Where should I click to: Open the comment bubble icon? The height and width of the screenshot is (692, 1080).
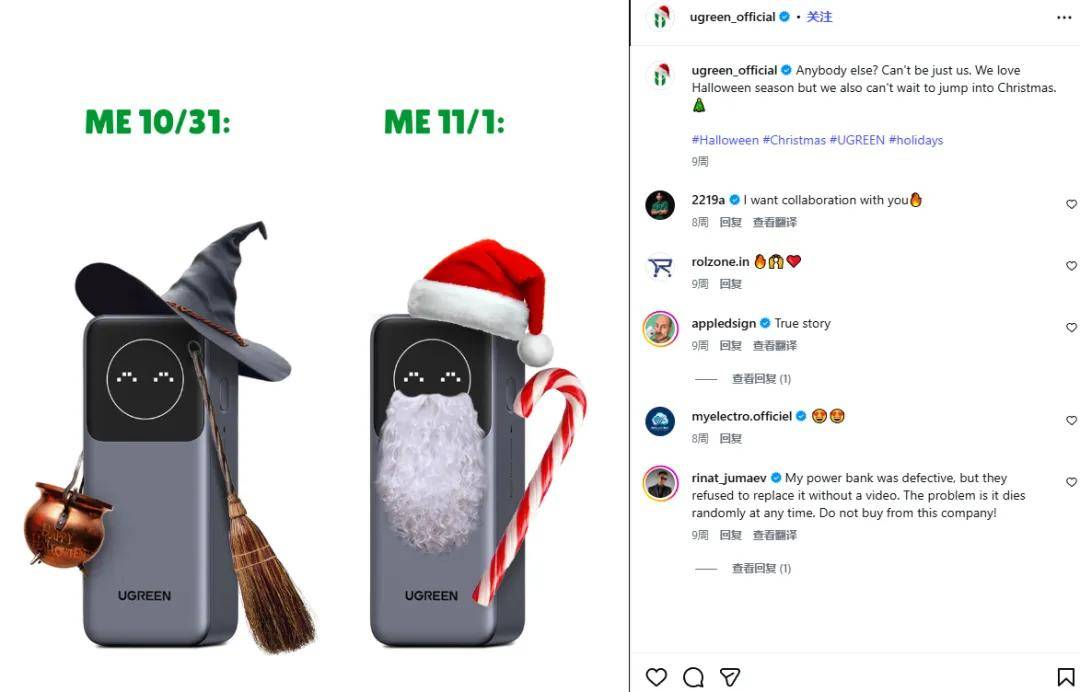tap(693, 677)
